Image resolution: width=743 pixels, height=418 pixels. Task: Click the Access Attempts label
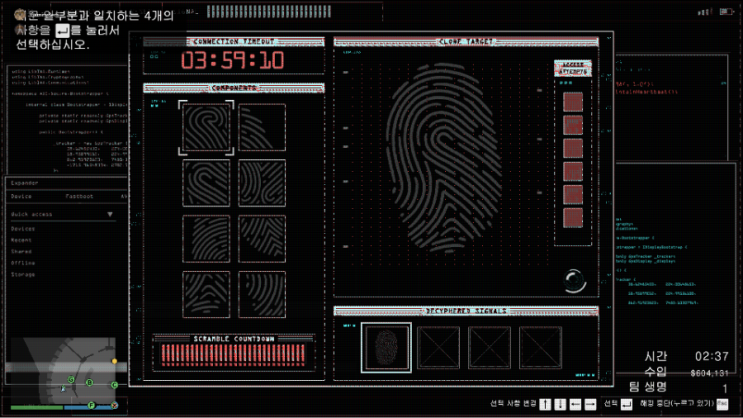(573, 68)
